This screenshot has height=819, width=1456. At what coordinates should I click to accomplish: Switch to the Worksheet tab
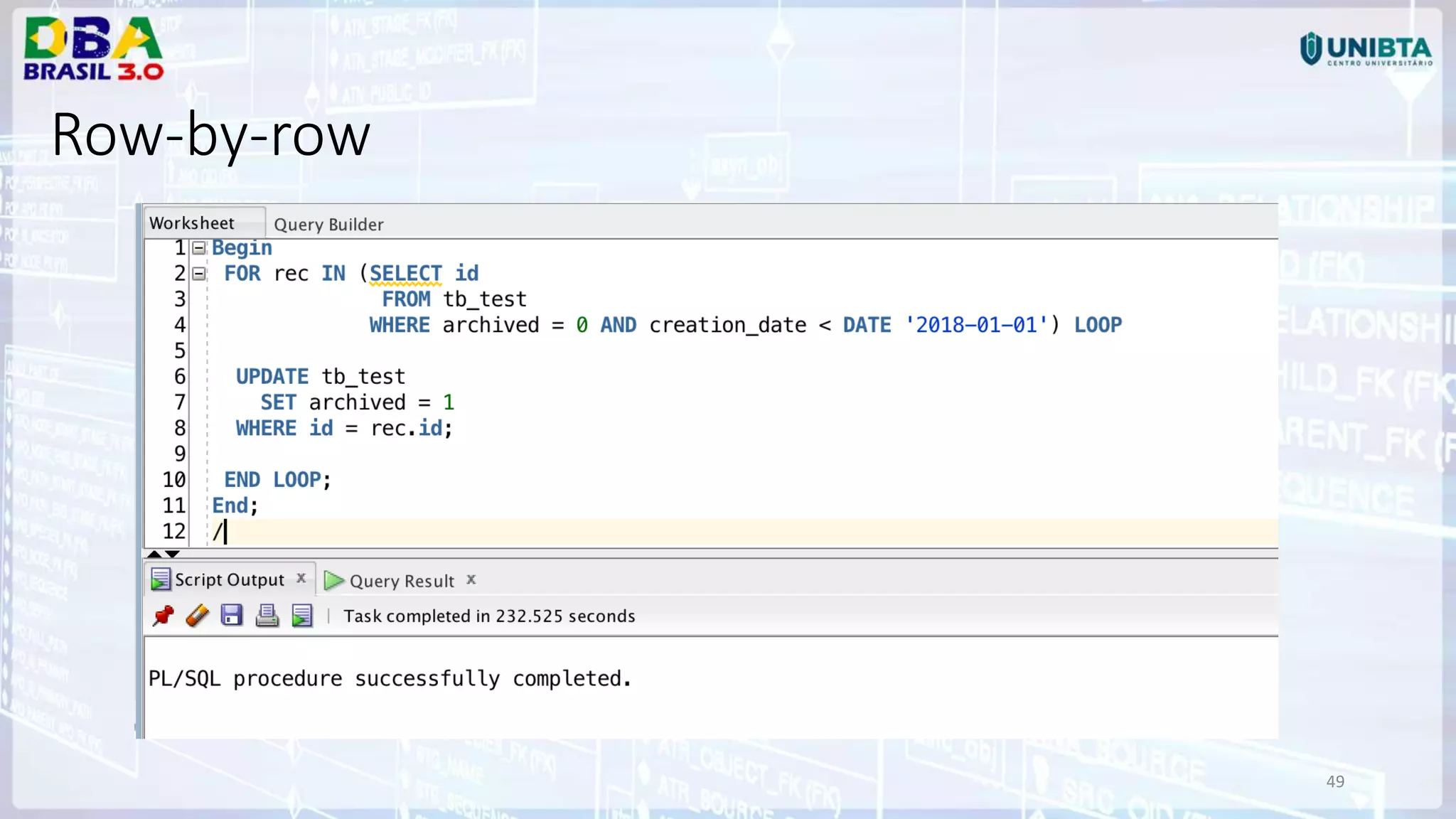[192, 223]
